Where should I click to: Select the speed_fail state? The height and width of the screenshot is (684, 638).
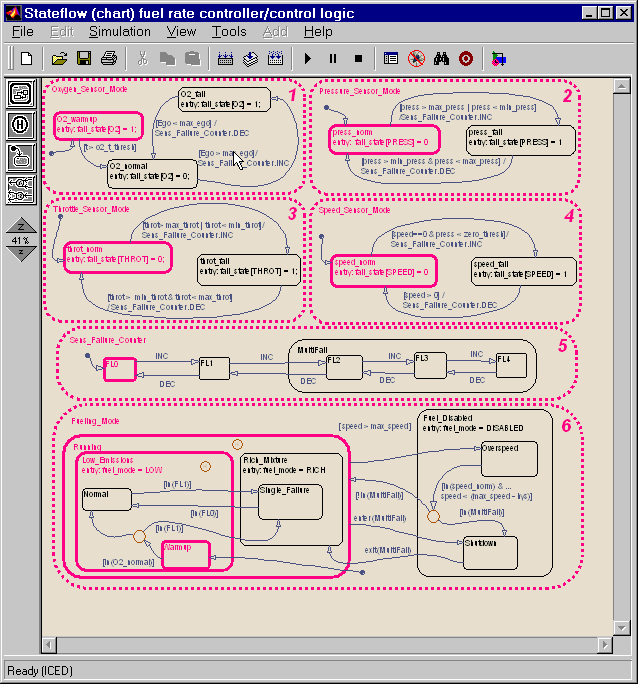(x=524, y=271)
